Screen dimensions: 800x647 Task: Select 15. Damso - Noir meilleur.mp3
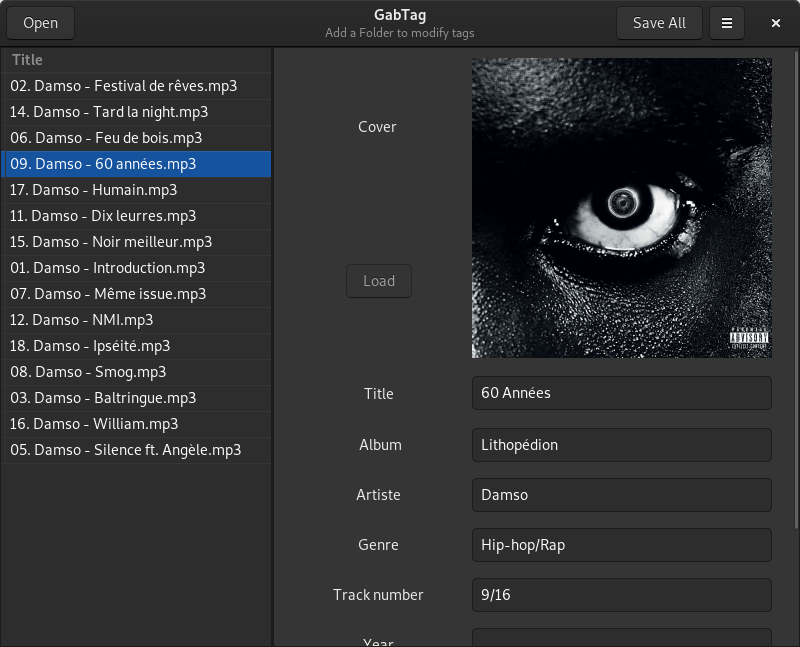[136, 242]
